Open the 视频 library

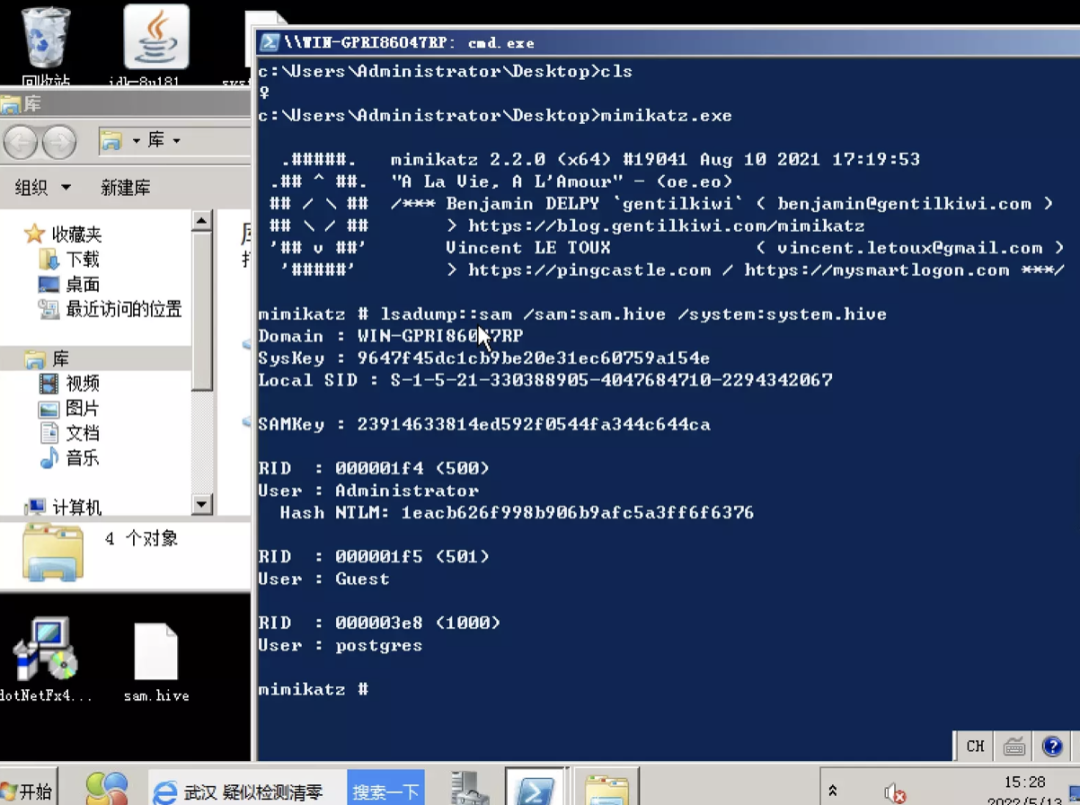pos(70,383)
